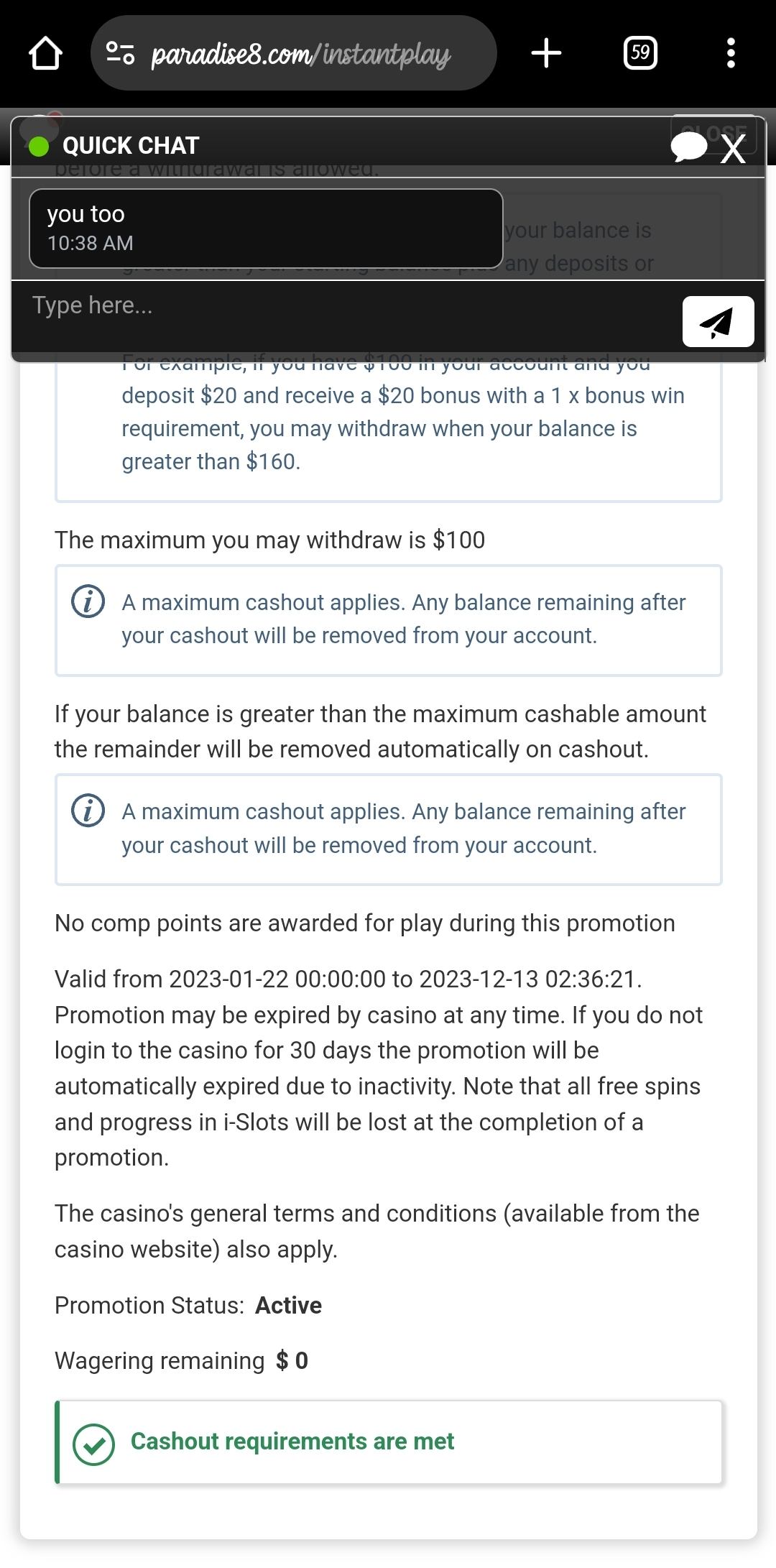The width and height of the screenshot is (776, 1568).
Task: Close the Quick Chat panel with X
Action: pos(734,149)
